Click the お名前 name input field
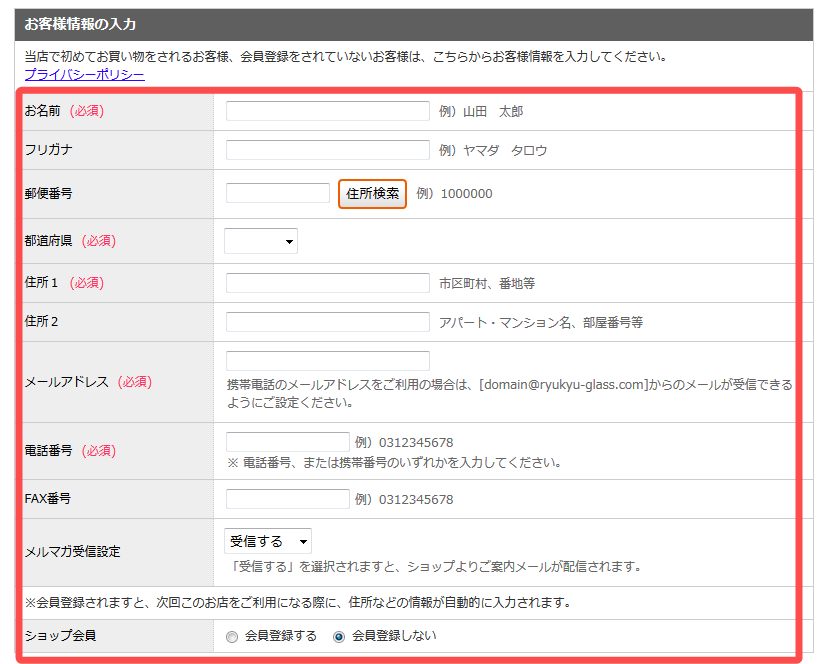The height and width of the screenshot is (664, 827). 327,111
